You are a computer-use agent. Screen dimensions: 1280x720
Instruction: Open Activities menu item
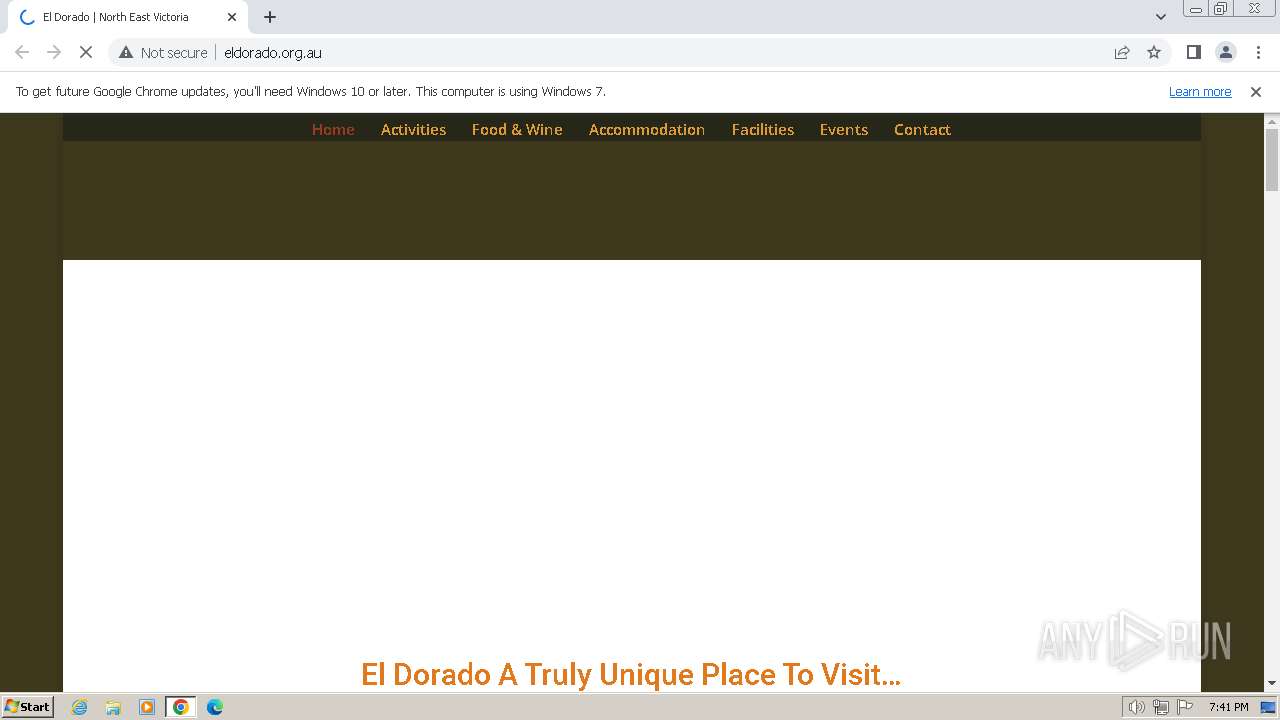point(413,129)
